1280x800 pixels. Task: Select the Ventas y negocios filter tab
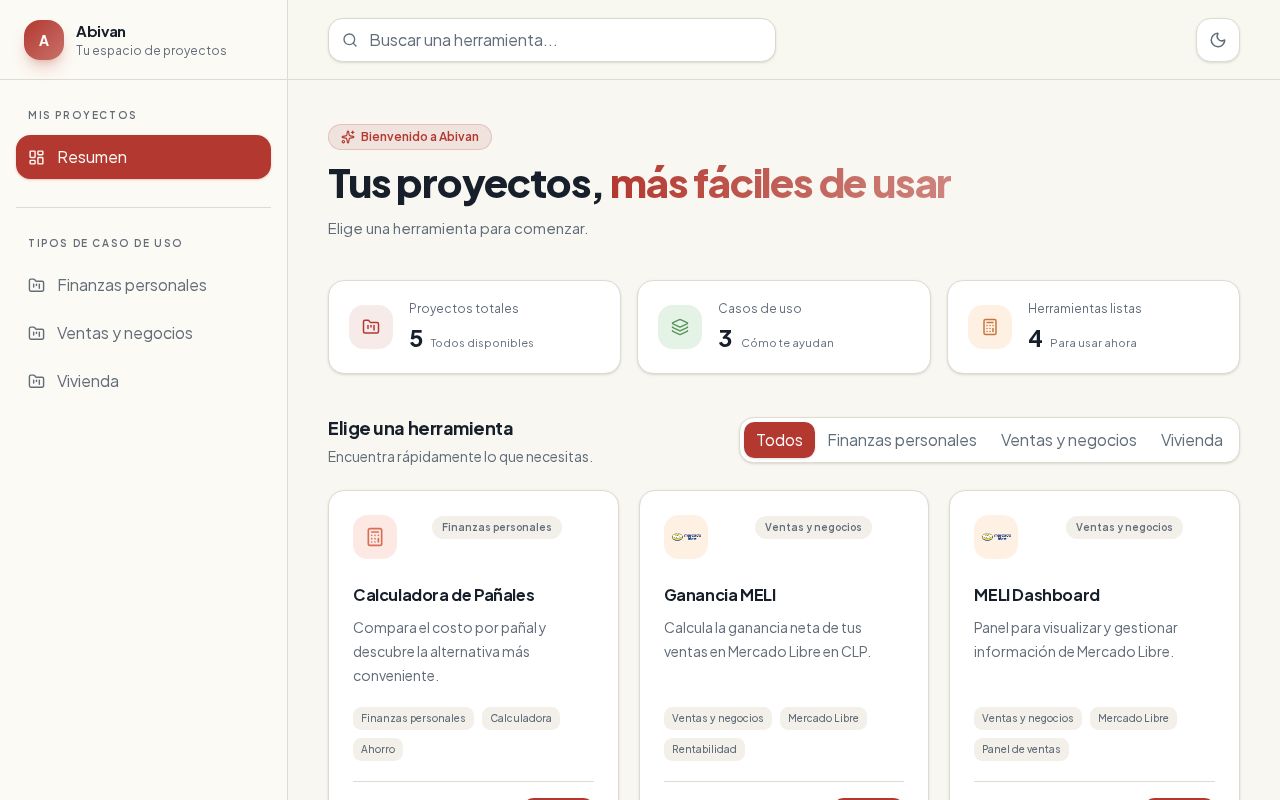pyautogui.click(x=1069, y=440)
